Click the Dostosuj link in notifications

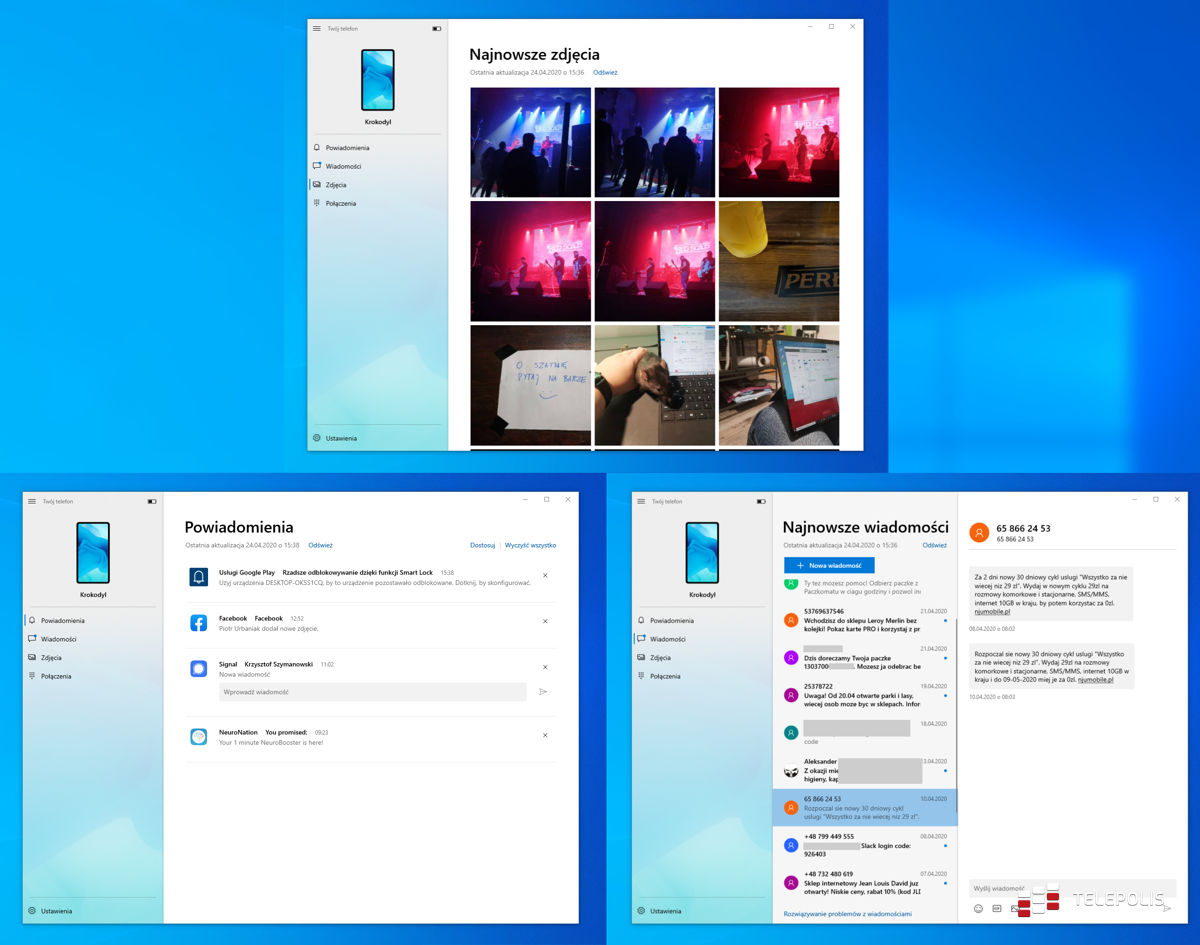click(x=482, y=545)
